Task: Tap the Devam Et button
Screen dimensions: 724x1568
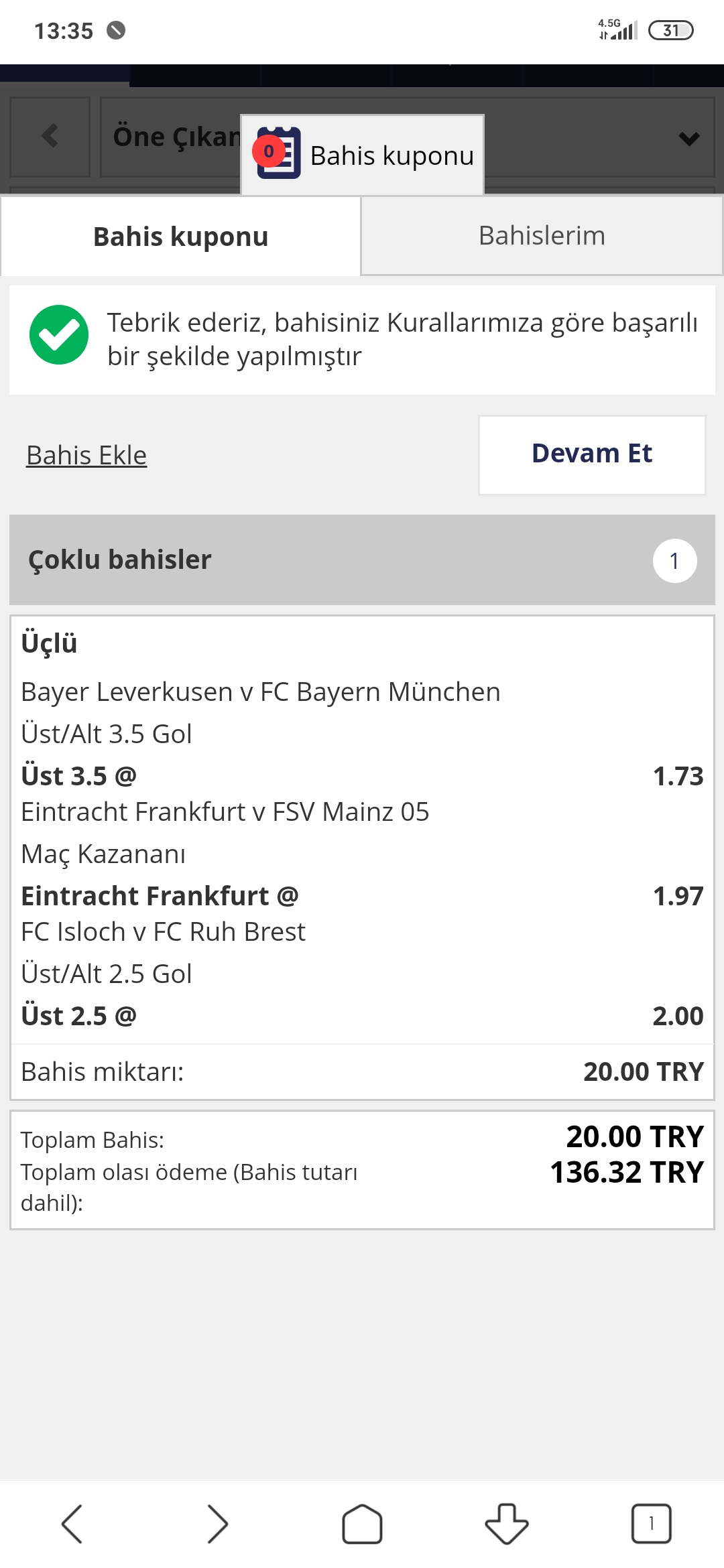Action: [x=592, y=454]
